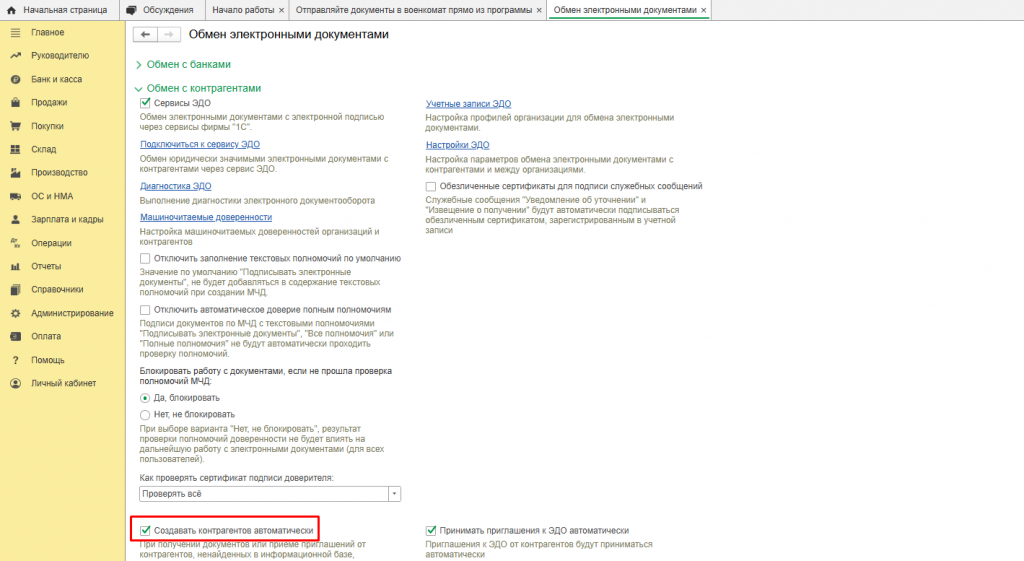Click the home icon on Начальная страница tab
This screenshot has width=1024, height=561.
[x=11, y=10]
